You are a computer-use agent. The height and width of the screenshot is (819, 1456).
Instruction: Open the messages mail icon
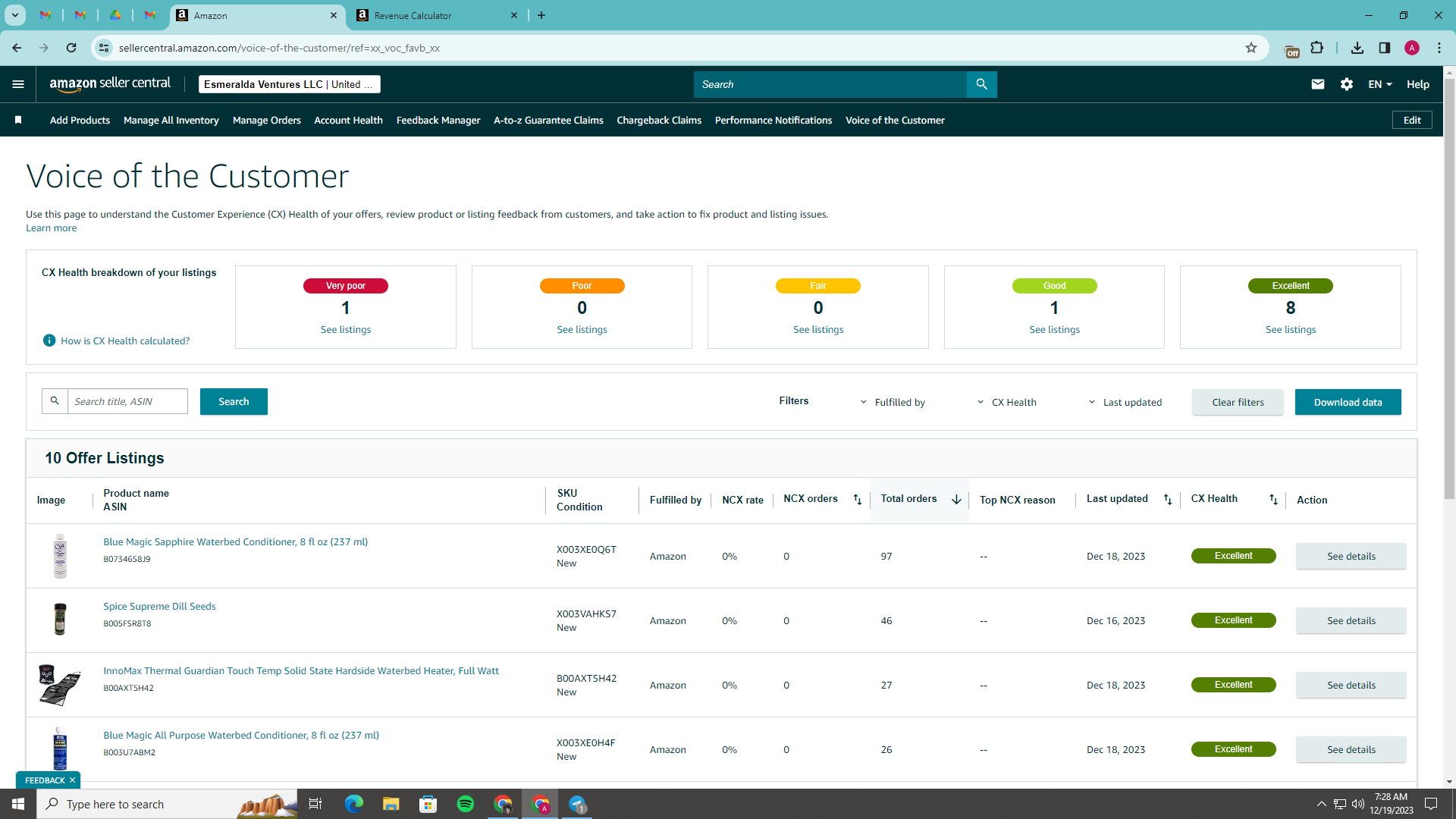point(1318,84)
